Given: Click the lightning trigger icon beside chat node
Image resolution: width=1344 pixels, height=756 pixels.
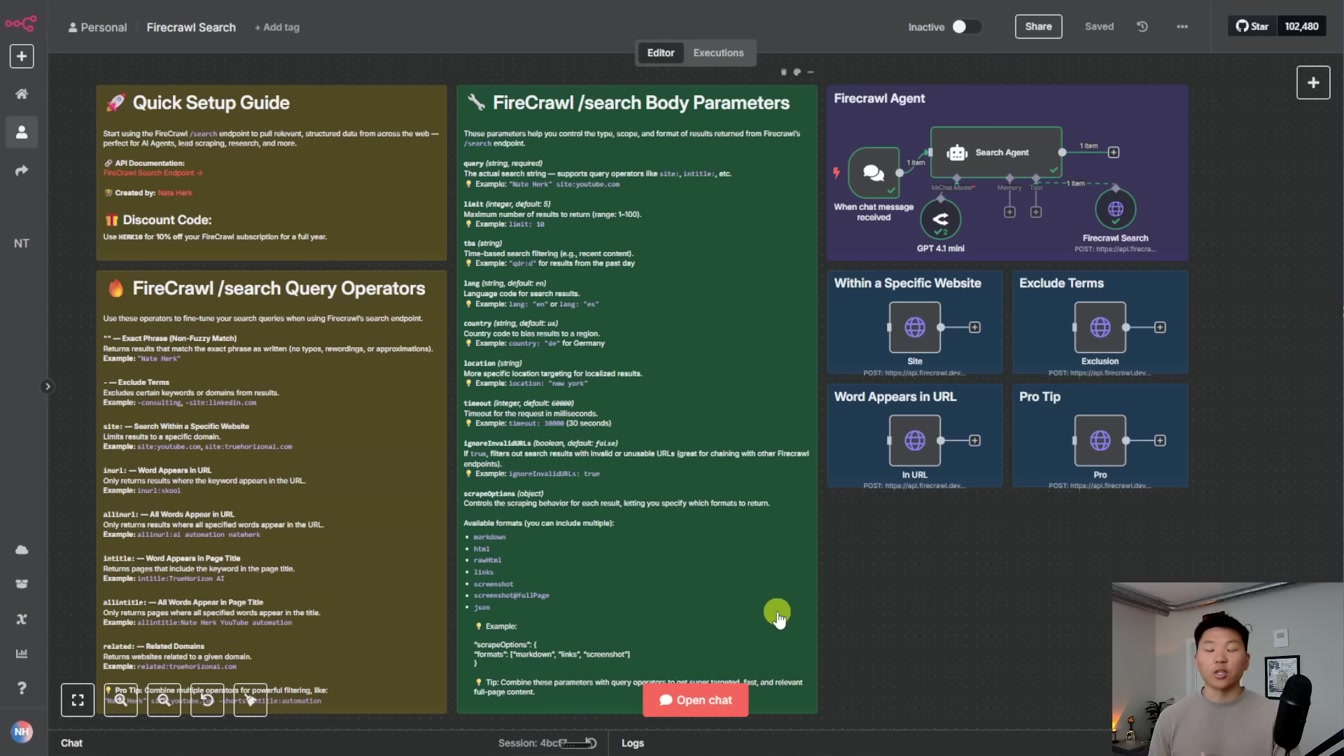Looking at the screenshot, I should pyautogui.click(x=836, y=172).
